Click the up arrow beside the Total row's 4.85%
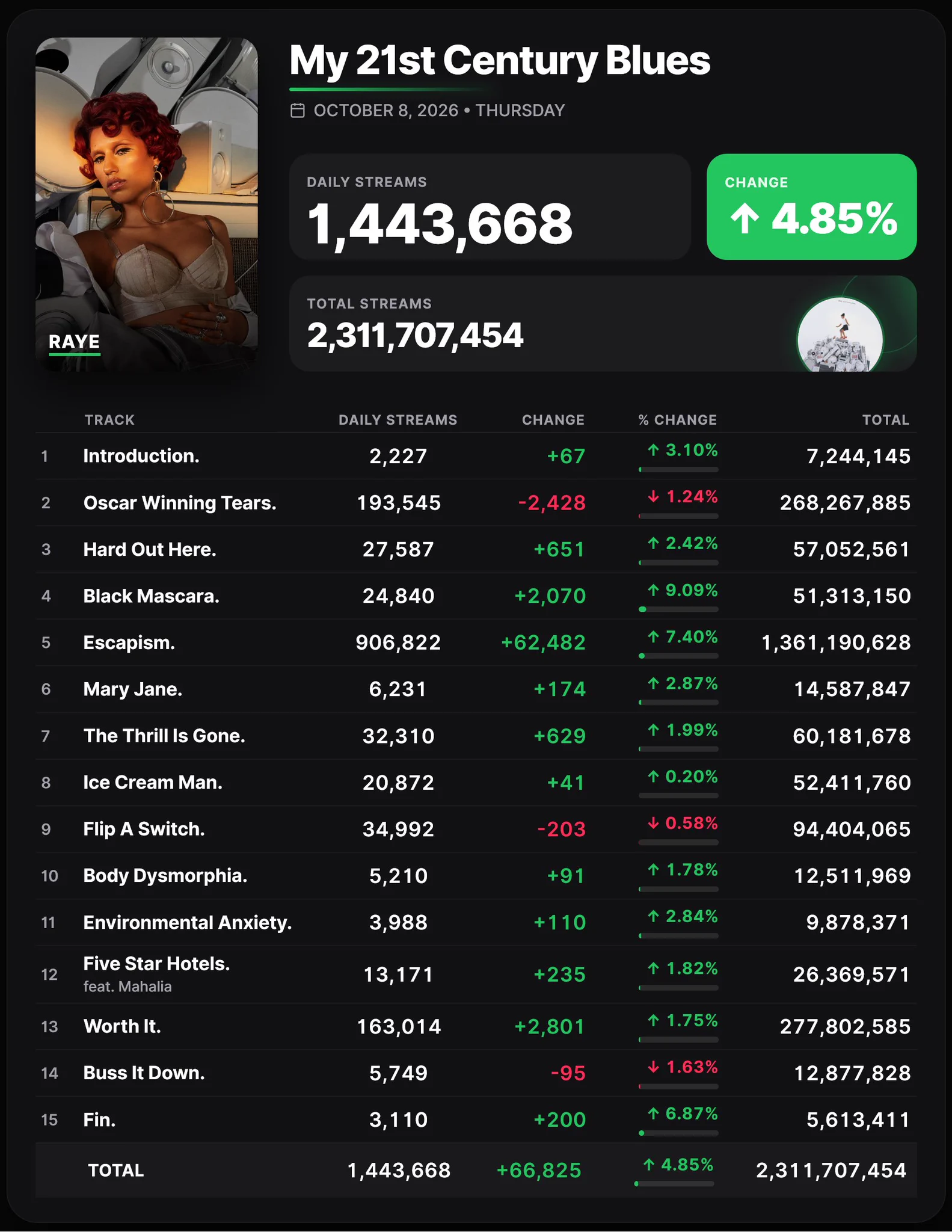The image size is (952, 1232). [648, 1165]
